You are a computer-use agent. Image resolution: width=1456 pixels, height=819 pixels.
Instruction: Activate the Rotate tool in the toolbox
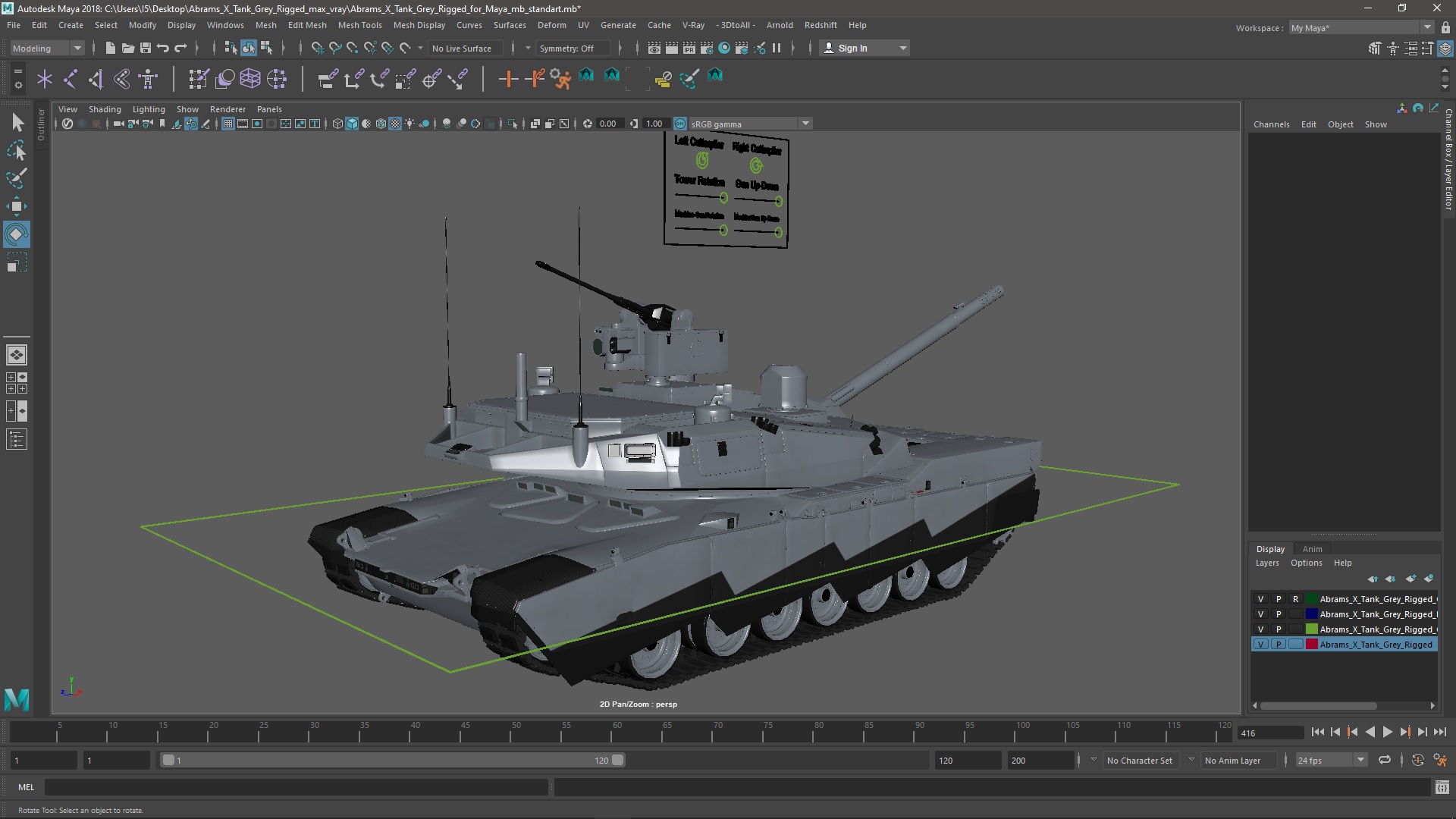[x=16, y=234]
